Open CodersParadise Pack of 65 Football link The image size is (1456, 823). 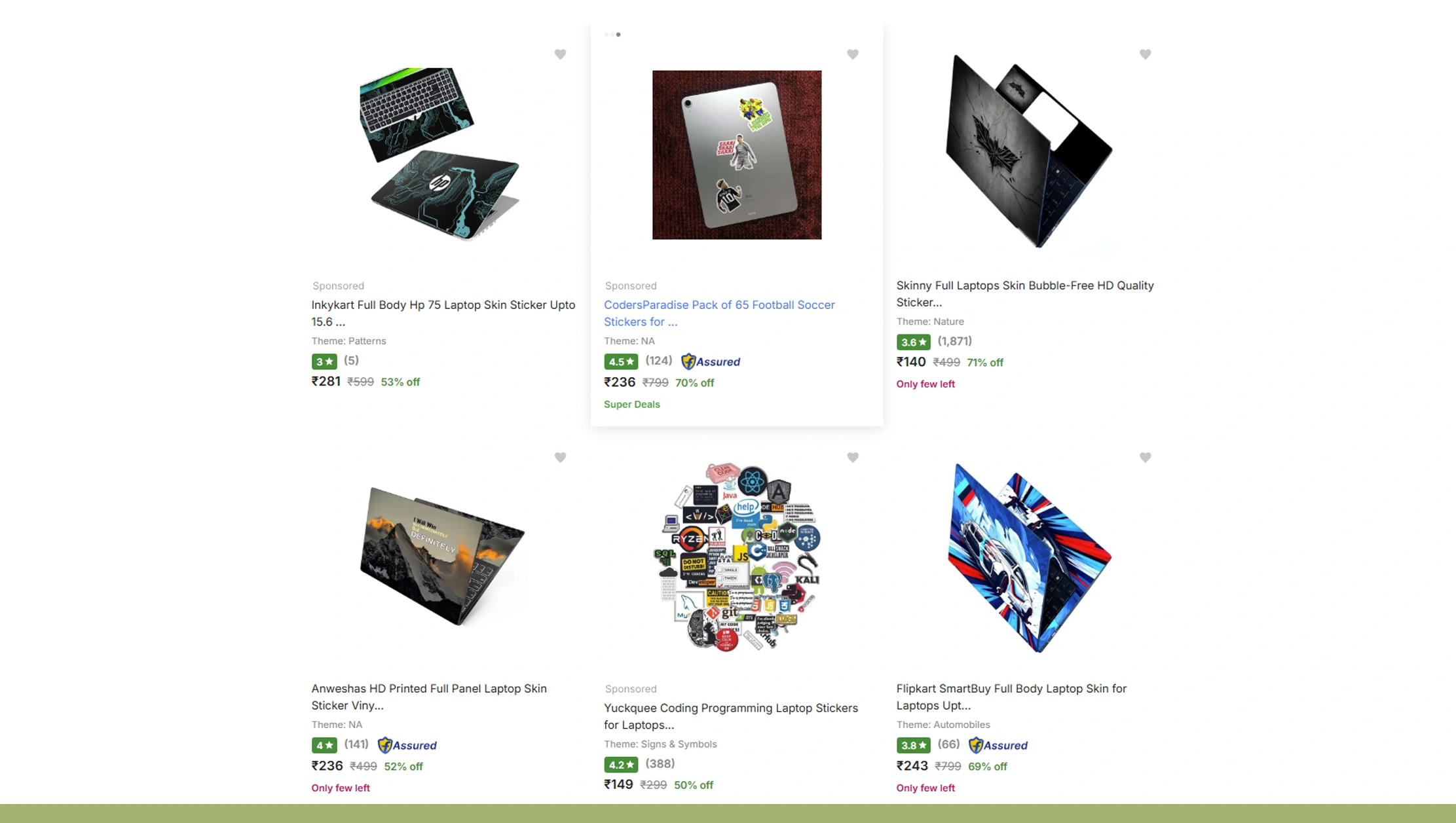pyautogui.click(x=719, y=313)
